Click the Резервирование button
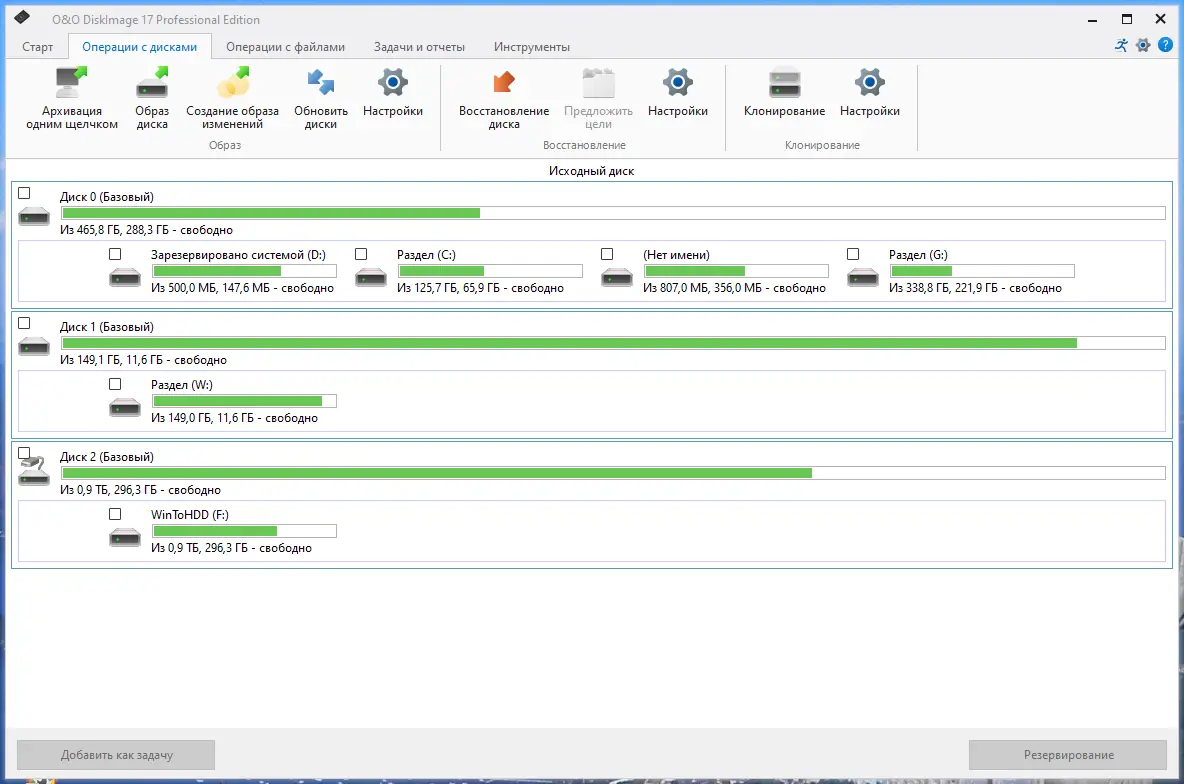 (x=1068, y=755)
